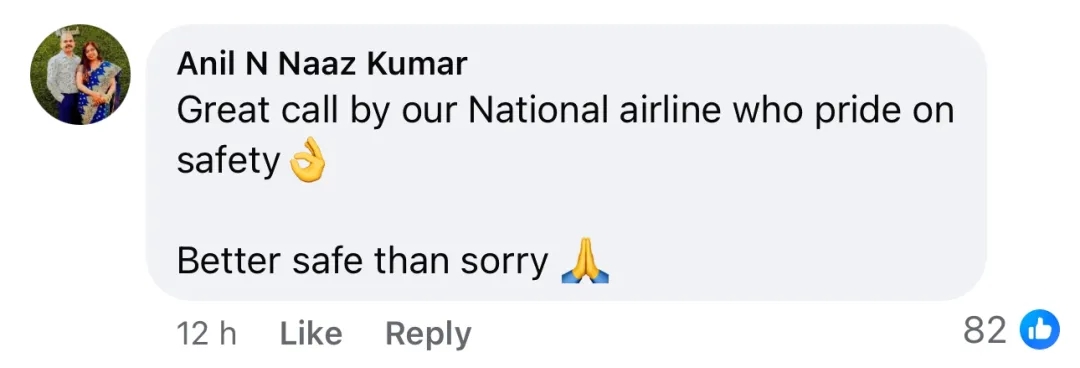The image size is (1080, 368).
Task: View the 82 reactions count
Action: [x=986, y=331]
